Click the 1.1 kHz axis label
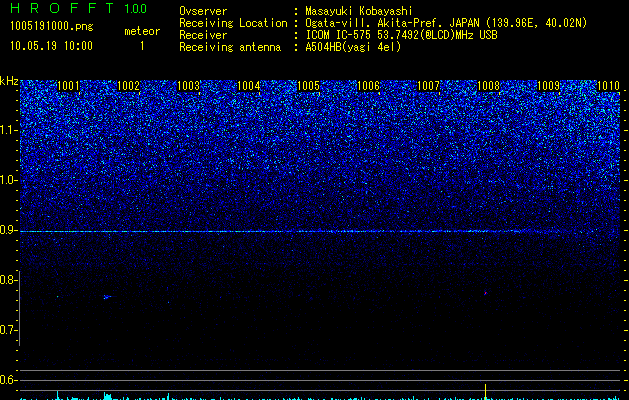 [x=8, y=130]
